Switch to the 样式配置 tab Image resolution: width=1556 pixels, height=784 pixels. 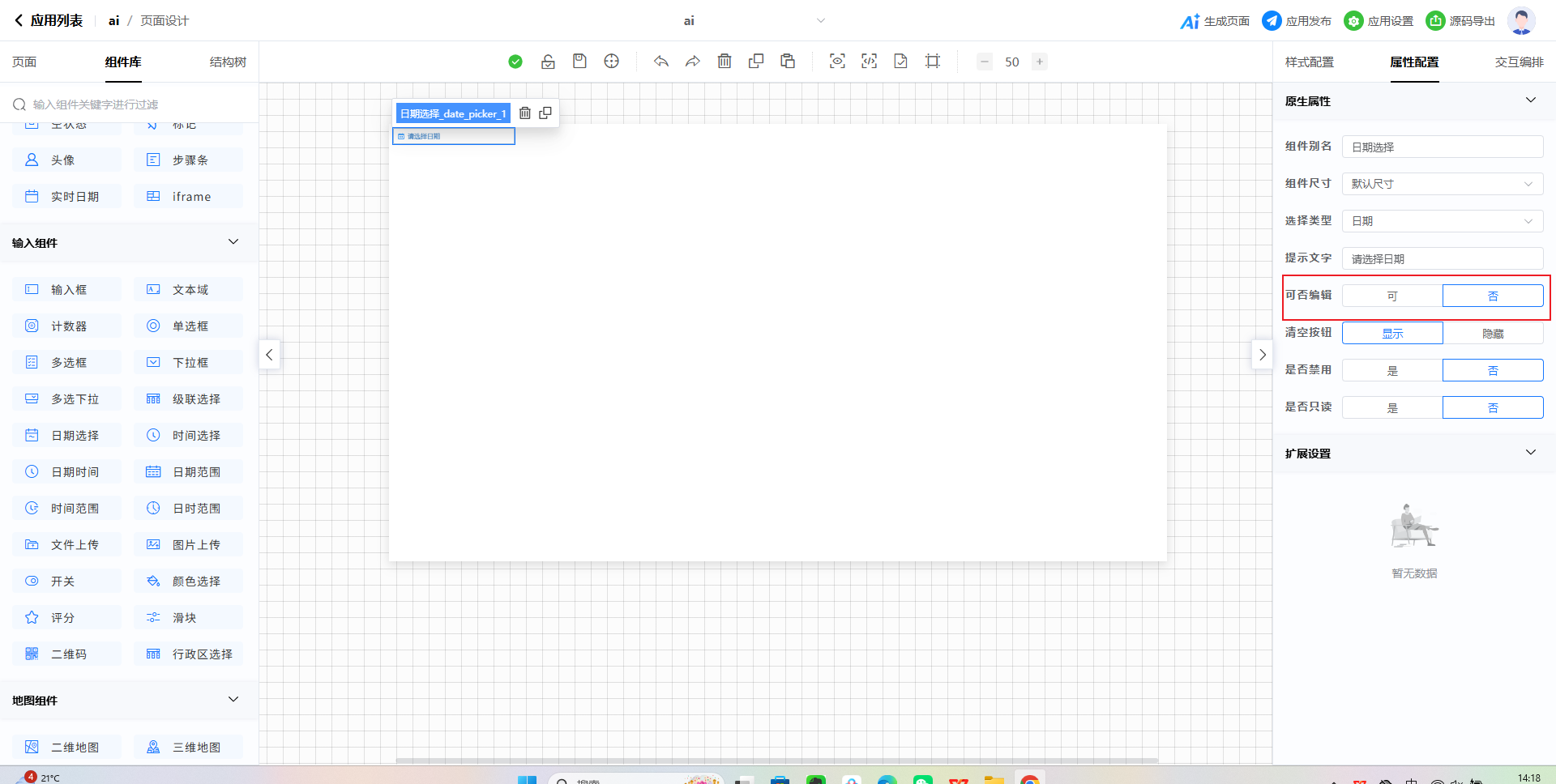click(x=1309, y=62)
